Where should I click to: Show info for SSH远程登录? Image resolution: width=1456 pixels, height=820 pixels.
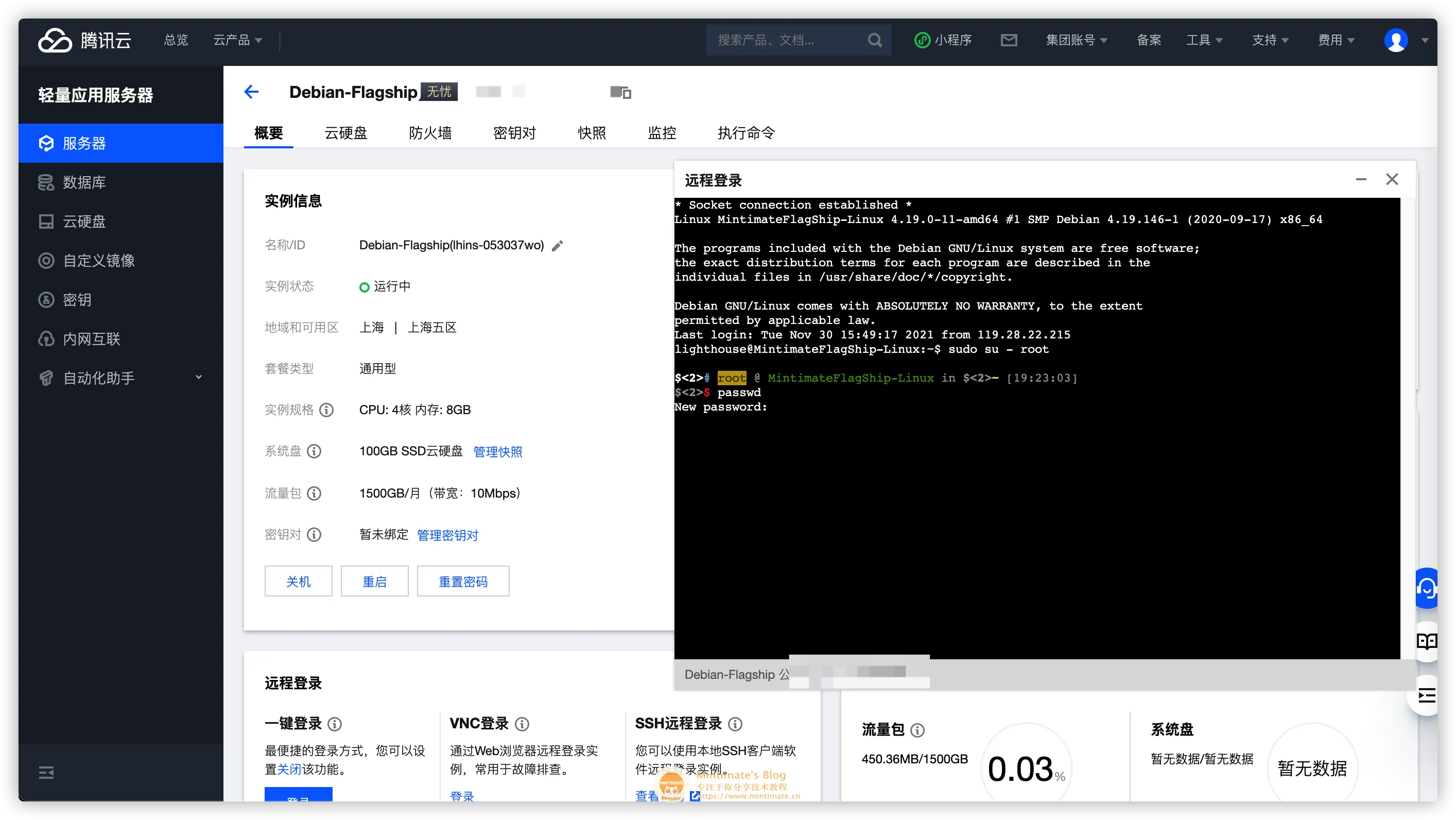[x=735, y=724]
